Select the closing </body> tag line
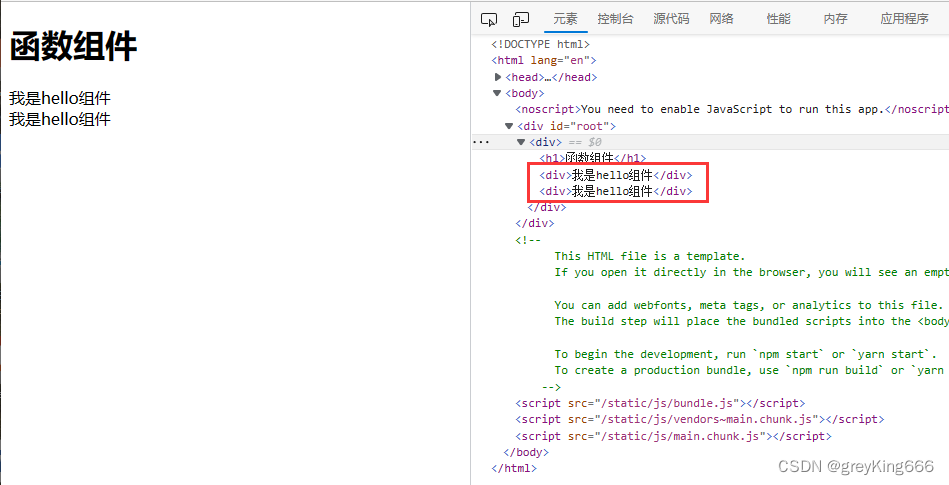Image resolution: width=949 pixels, height=485 pixels. (526, 452)
